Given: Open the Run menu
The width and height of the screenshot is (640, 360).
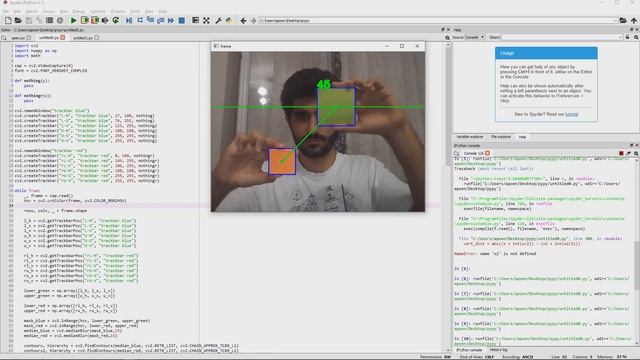Looking at the screenshot, I should (64, 11).
